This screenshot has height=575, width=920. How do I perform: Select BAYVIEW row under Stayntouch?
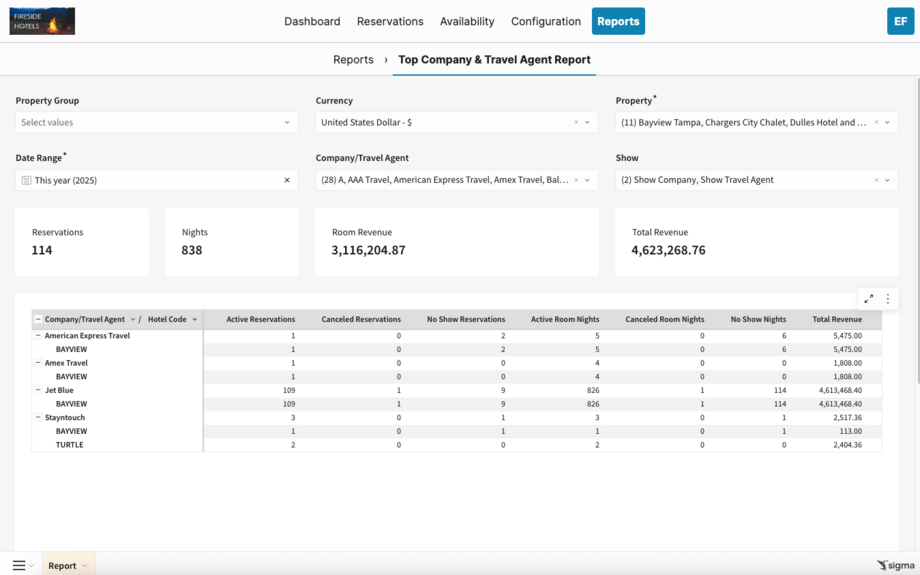[x=456, y=431]
